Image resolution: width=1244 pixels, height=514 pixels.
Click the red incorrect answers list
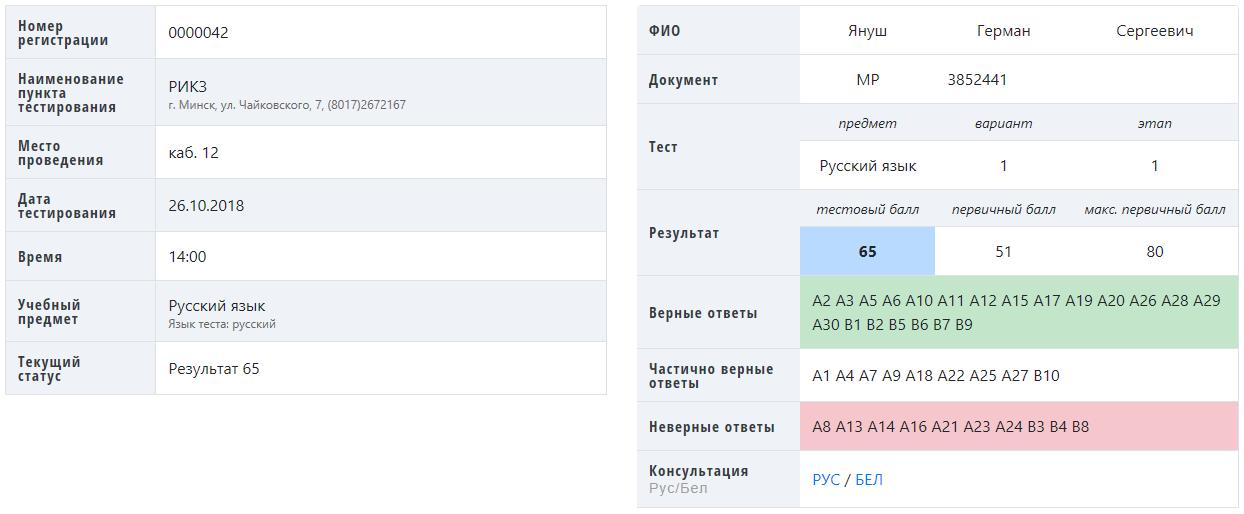1018,426
